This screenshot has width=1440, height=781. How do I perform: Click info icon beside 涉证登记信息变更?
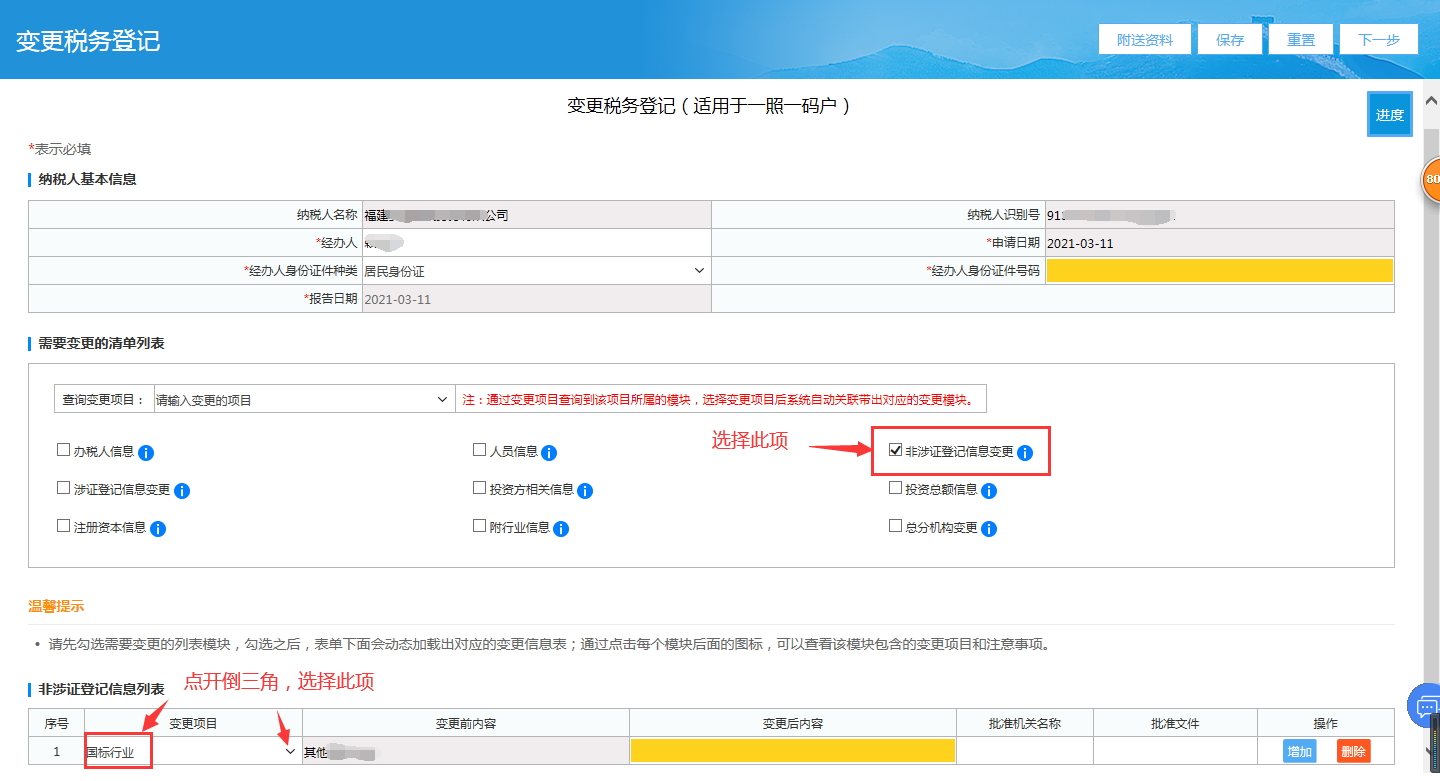pyautogui.click(x=182, y=491)
